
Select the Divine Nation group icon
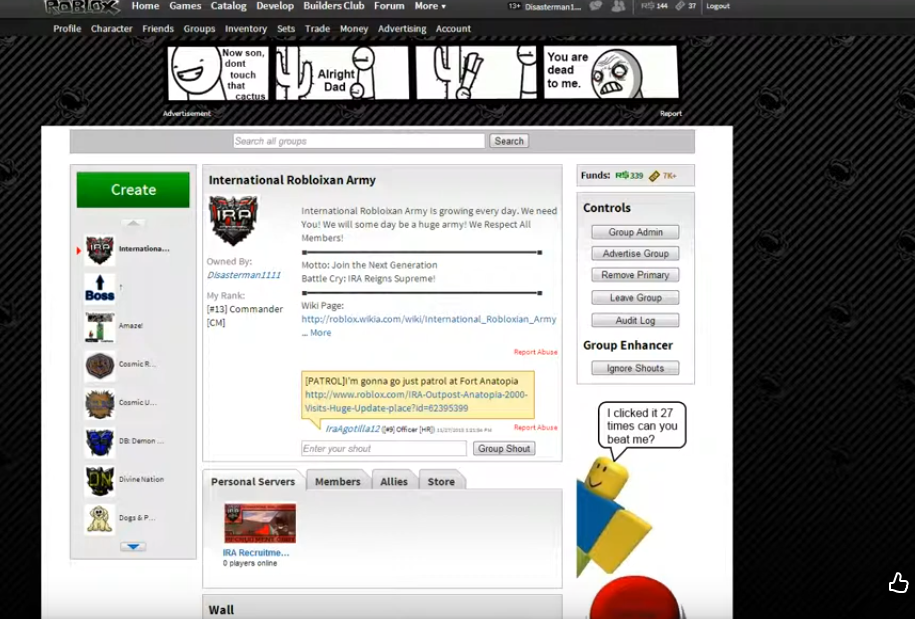coord(100,480)
